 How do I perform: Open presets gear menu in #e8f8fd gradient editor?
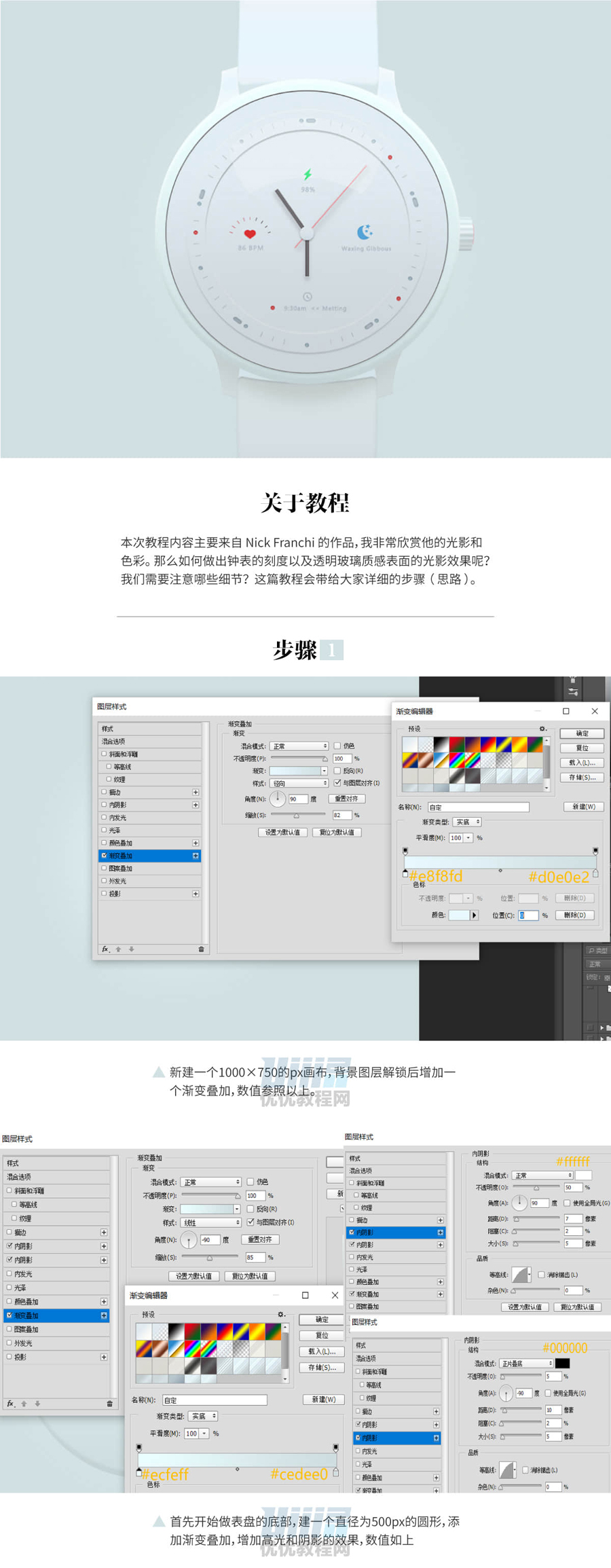click(x=543, y=729)
